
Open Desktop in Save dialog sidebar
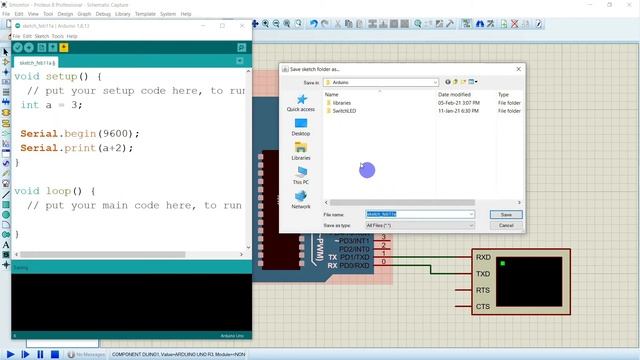pos(301,127)
